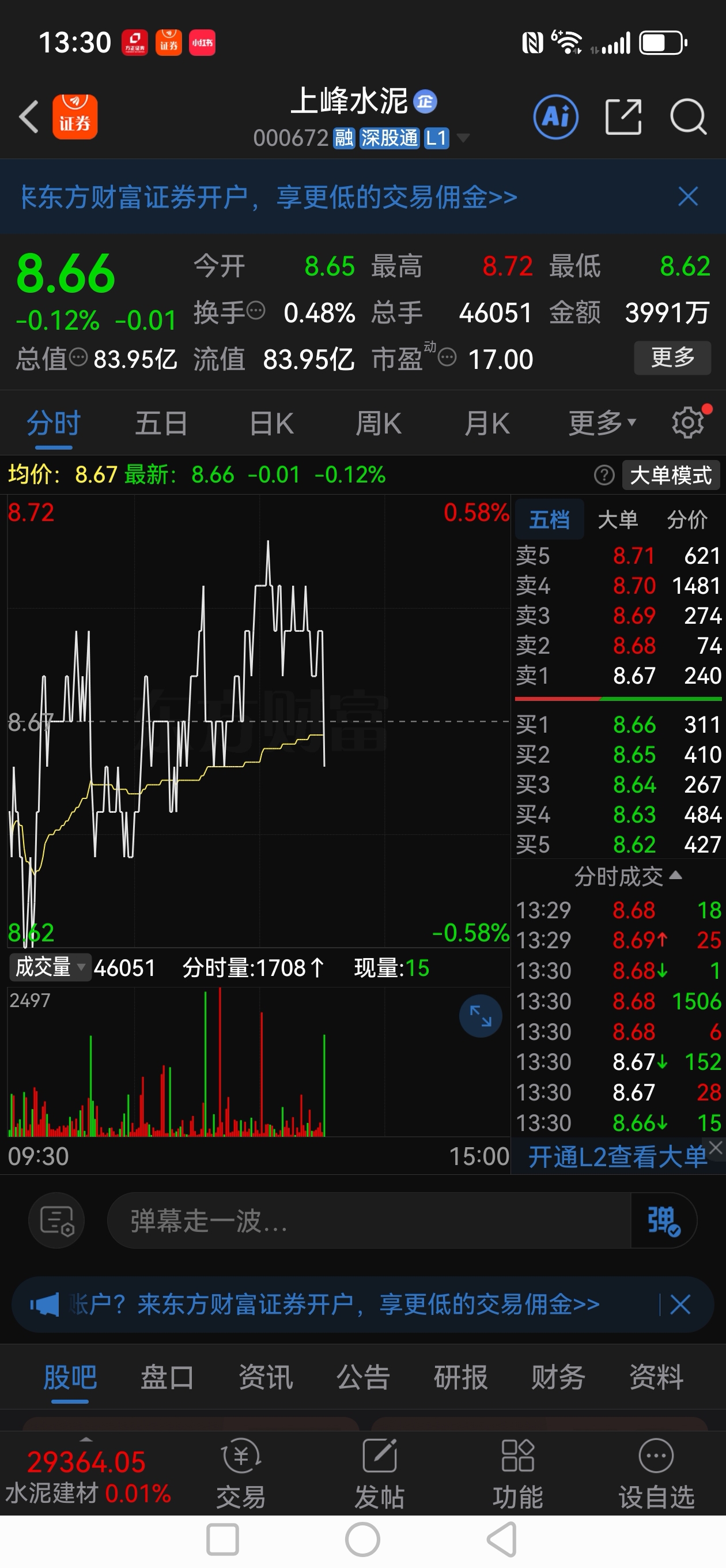Open the 股吧 tab
726x1568 pixels.
[x=70, y=1378]
